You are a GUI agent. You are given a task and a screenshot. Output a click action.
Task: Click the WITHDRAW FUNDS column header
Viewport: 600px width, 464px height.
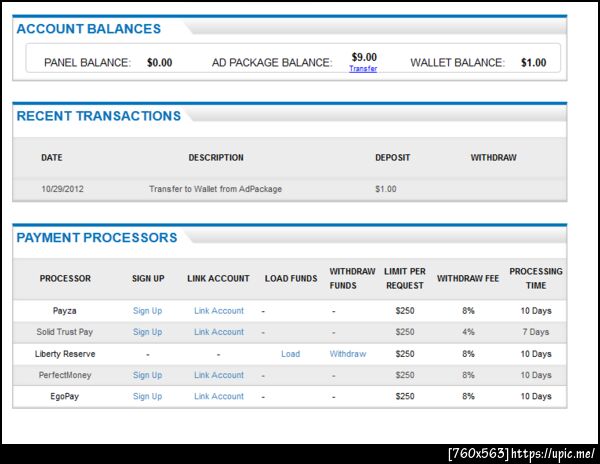352,278
